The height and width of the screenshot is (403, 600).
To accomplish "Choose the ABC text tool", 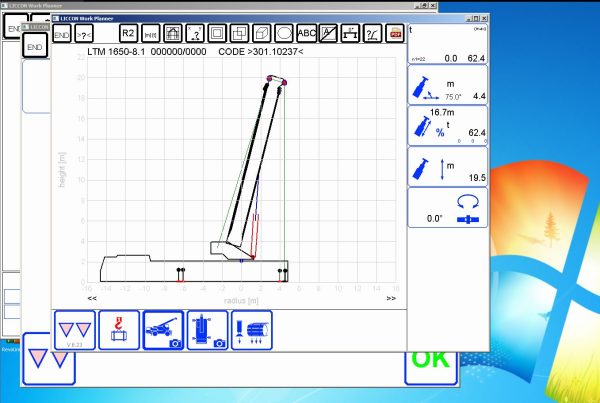I will point(306,34).
